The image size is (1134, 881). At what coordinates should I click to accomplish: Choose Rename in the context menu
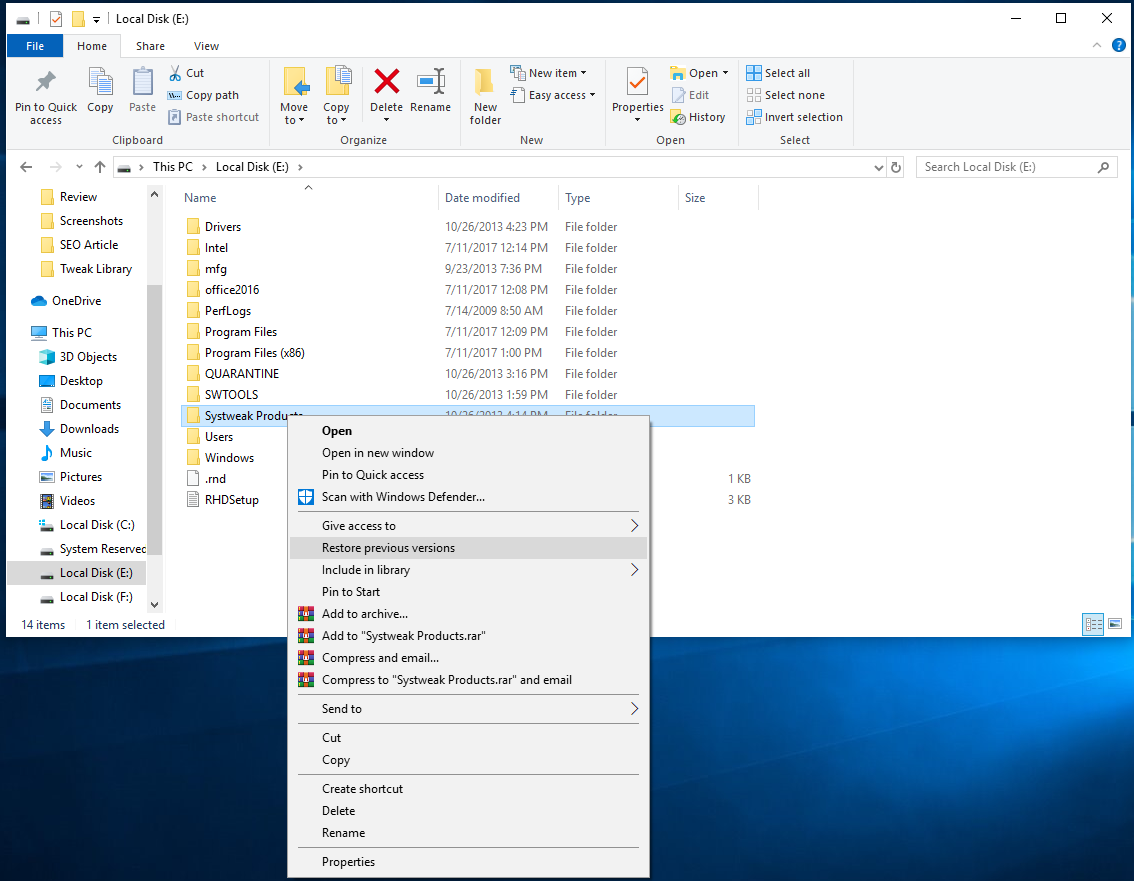[x=468, y=833]
